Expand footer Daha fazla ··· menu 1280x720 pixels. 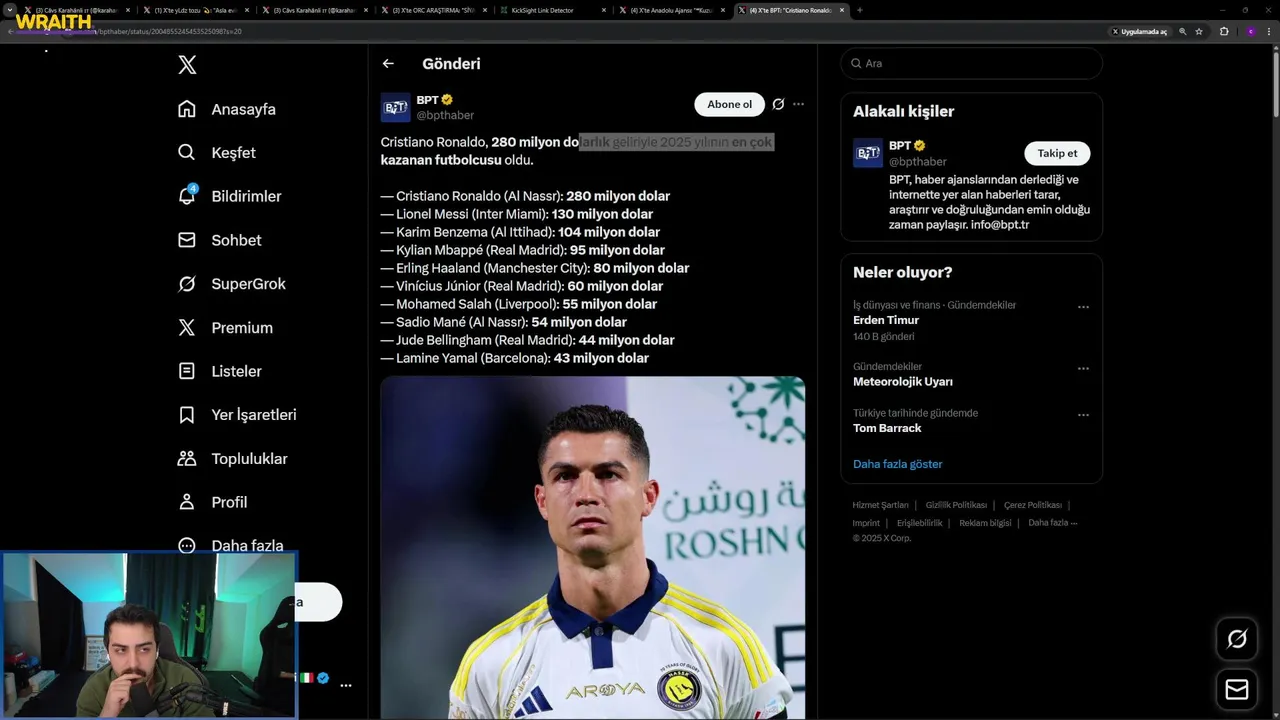(1052, 523)
